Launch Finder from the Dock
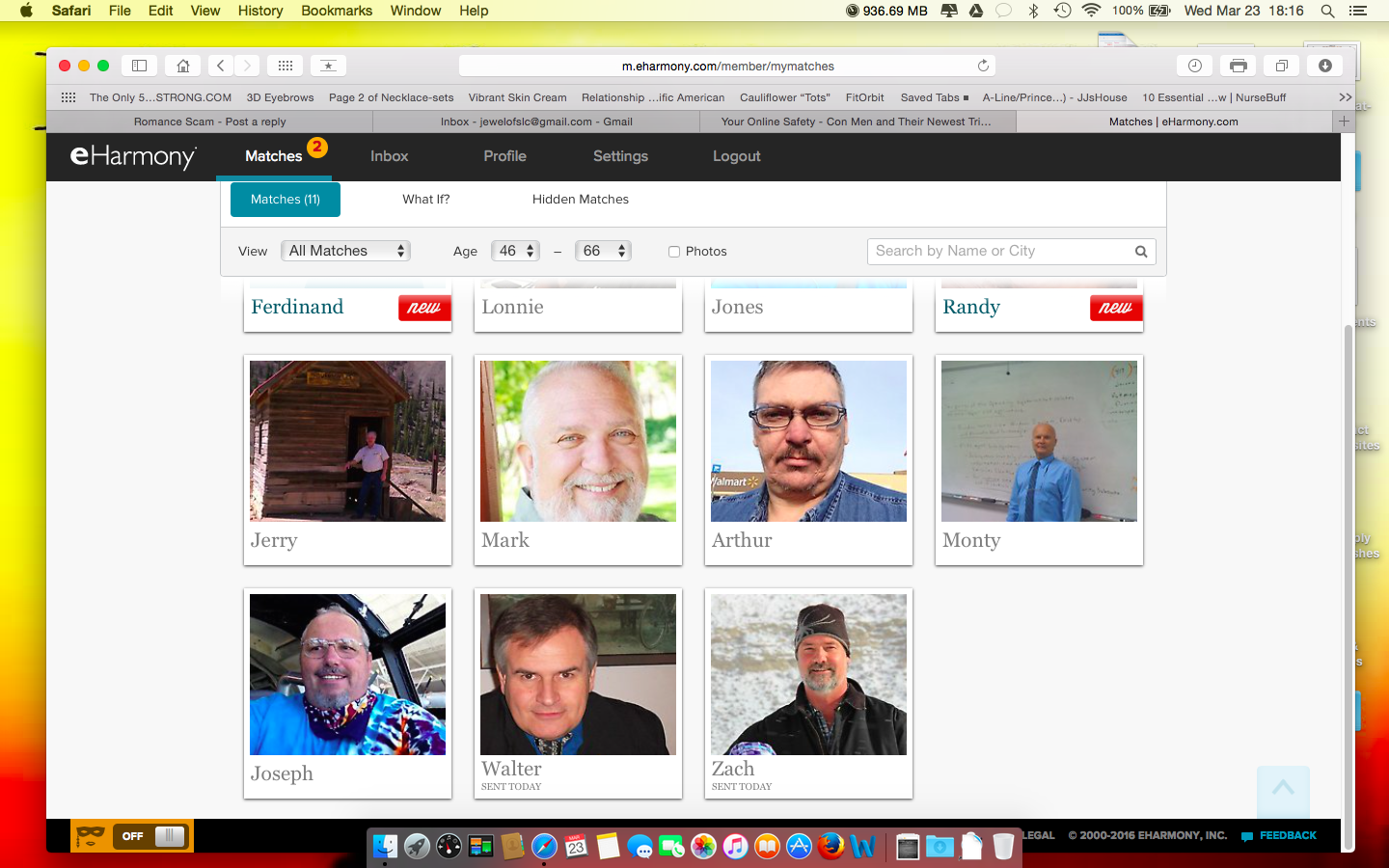Screen dimensions: 1389x868 click(385, 847)
